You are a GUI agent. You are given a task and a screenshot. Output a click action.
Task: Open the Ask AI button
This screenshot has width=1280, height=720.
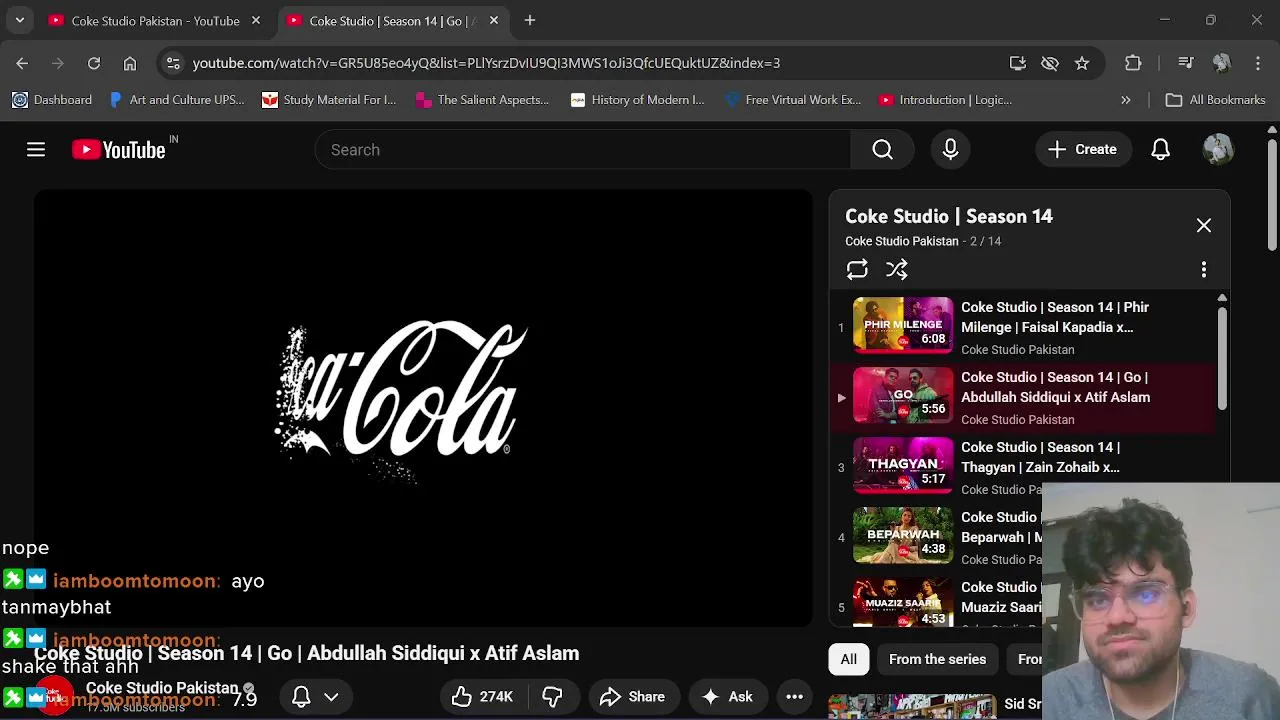727,697
